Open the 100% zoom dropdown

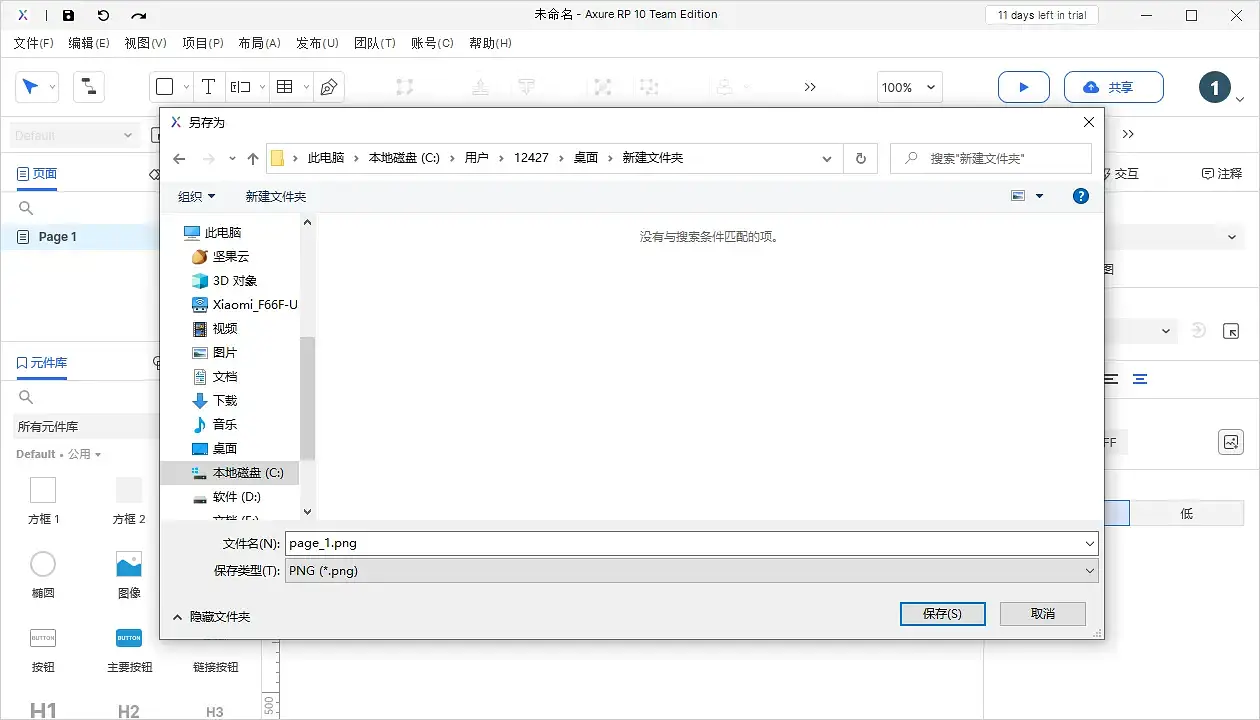click(908, 87)
